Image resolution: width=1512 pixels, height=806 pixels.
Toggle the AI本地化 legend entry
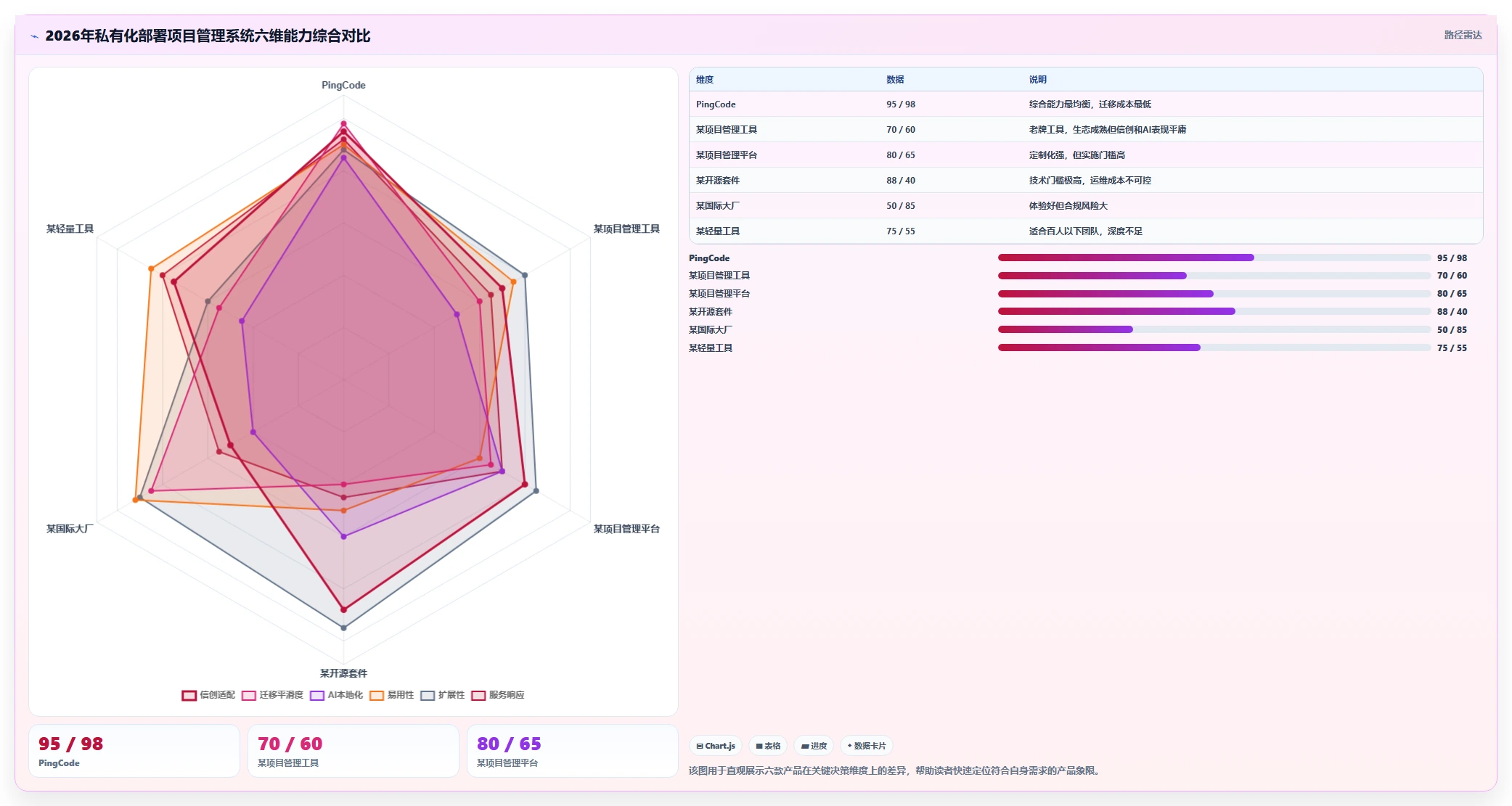[x=336, y=695]
